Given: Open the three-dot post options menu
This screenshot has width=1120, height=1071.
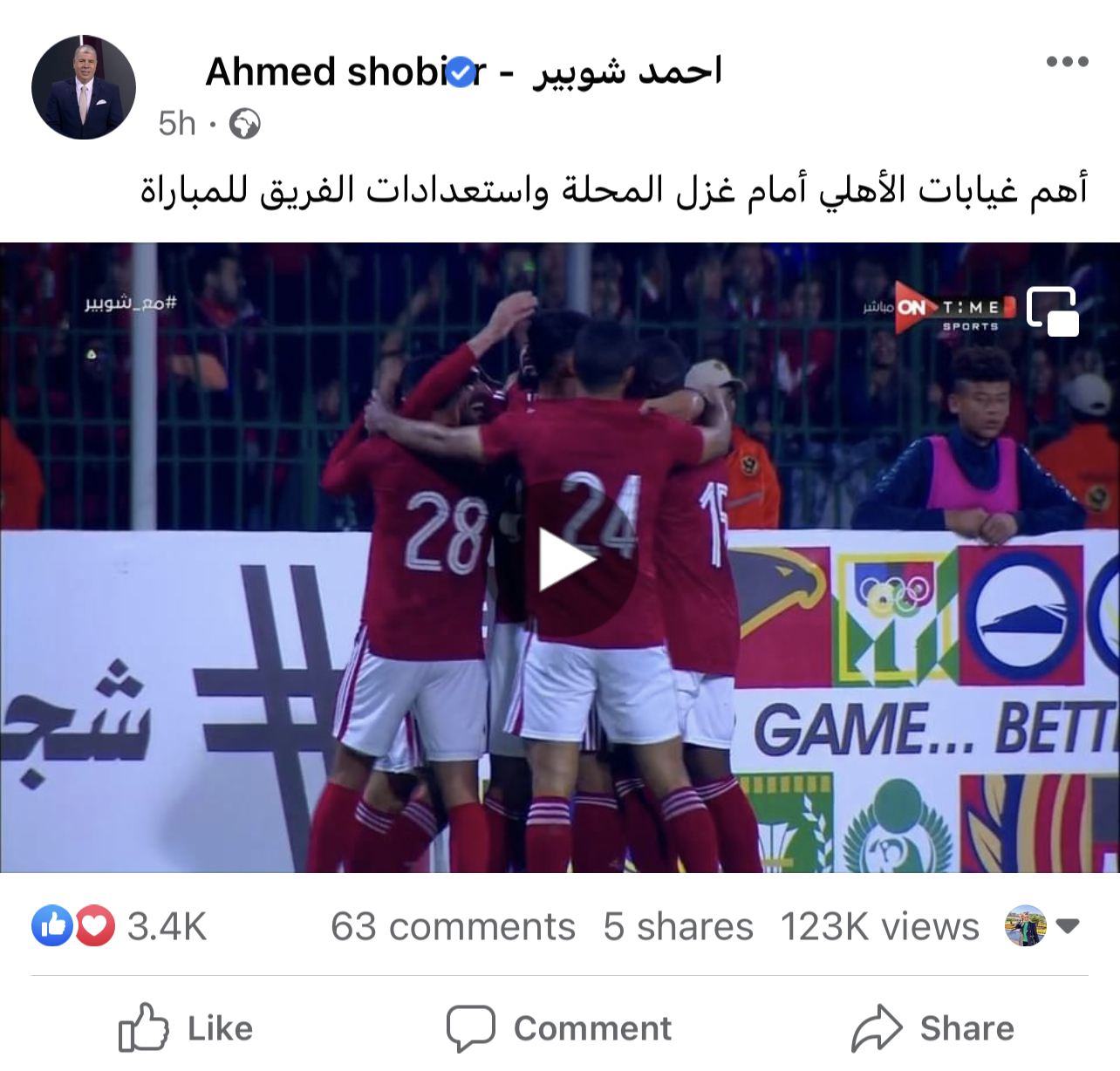Looking at the screenshot, I should click(x=1067, y=62).
